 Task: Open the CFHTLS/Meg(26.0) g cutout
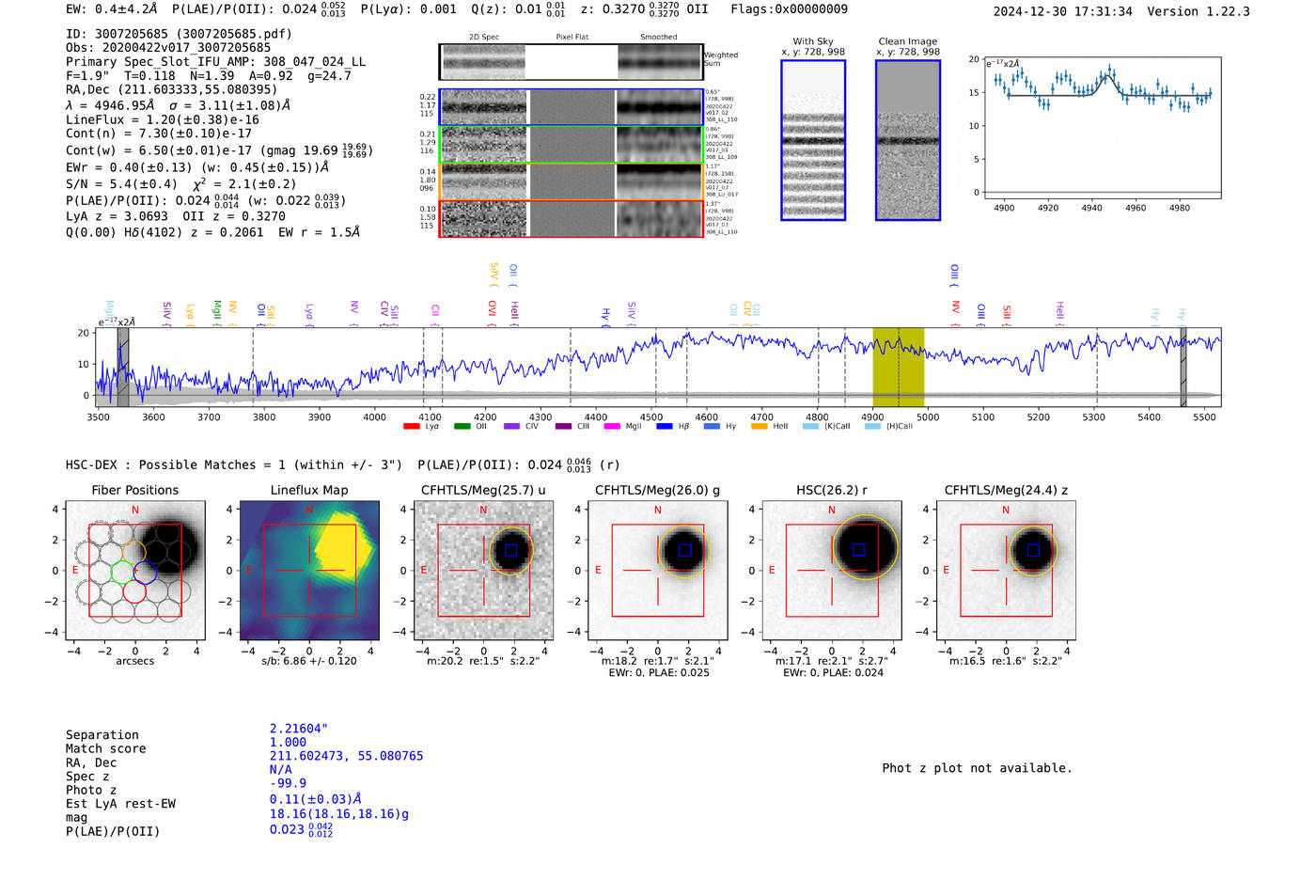click(657, 570)
